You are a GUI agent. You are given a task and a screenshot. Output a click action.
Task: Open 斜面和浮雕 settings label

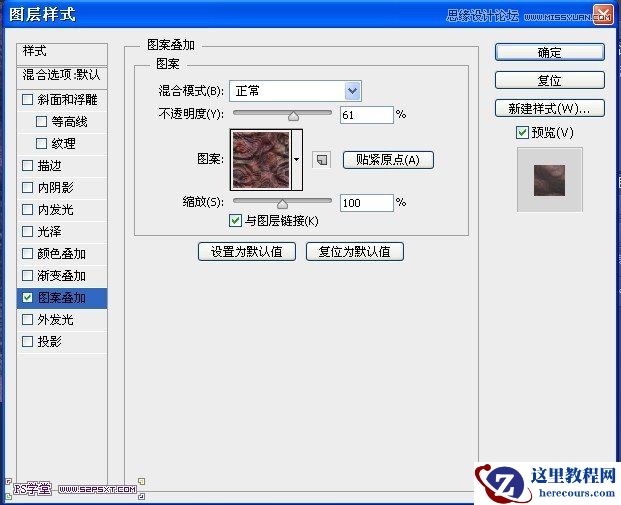pyautogui.click(x=67, y=99)
